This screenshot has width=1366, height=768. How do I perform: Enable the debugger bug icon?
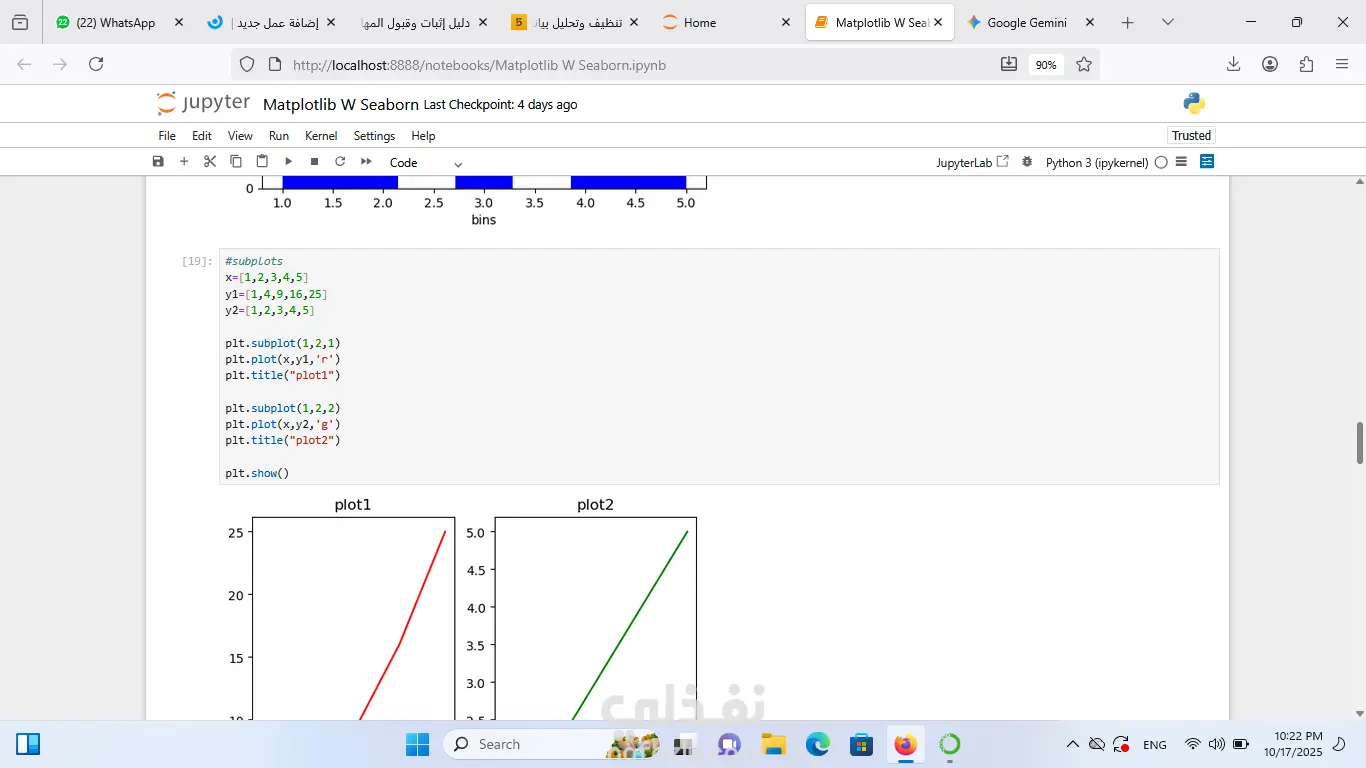tap(1027, 162)
